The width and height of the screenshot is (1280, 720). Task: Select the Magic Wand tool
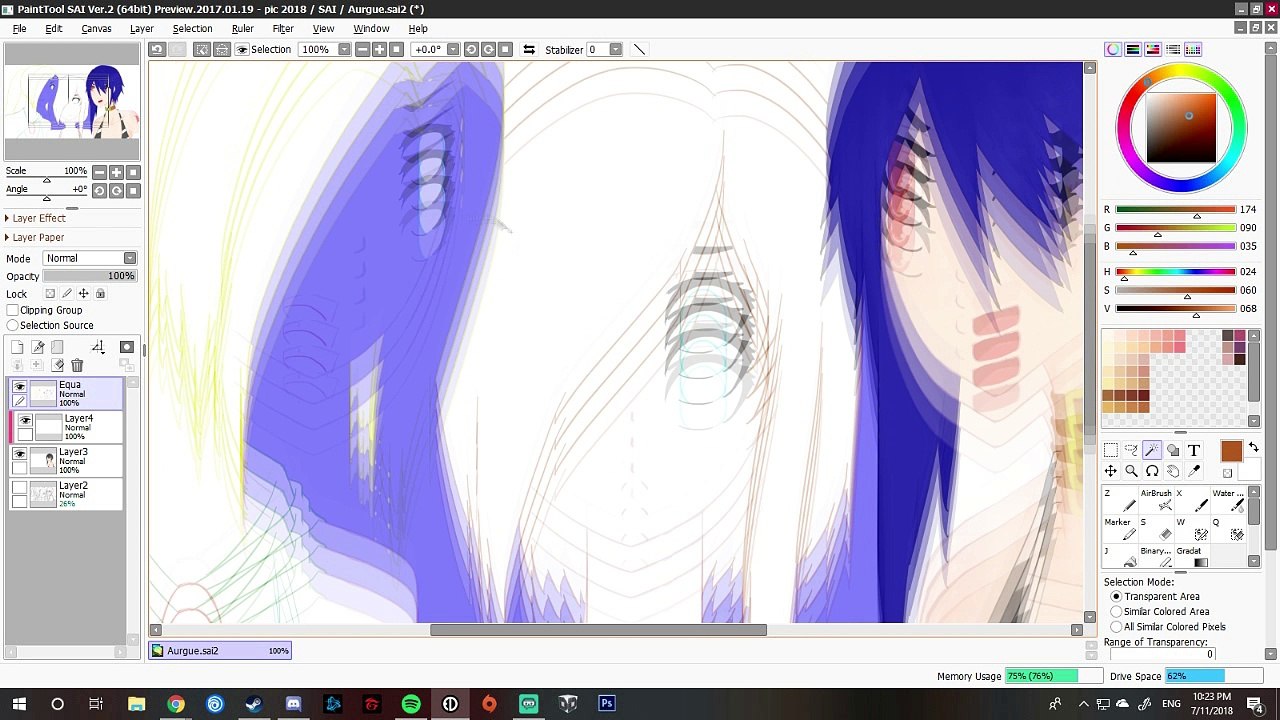[1152, 450]
